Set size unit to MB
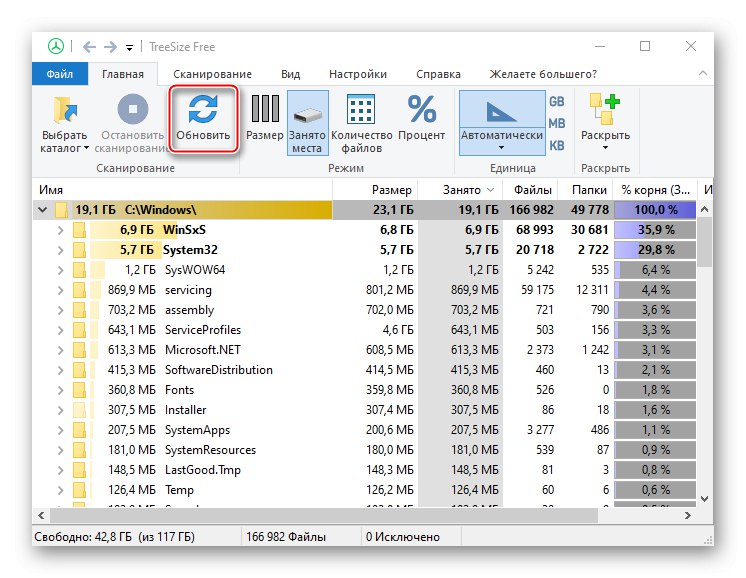The width and height of the screenshot is (746, 578). click(557, 123)
